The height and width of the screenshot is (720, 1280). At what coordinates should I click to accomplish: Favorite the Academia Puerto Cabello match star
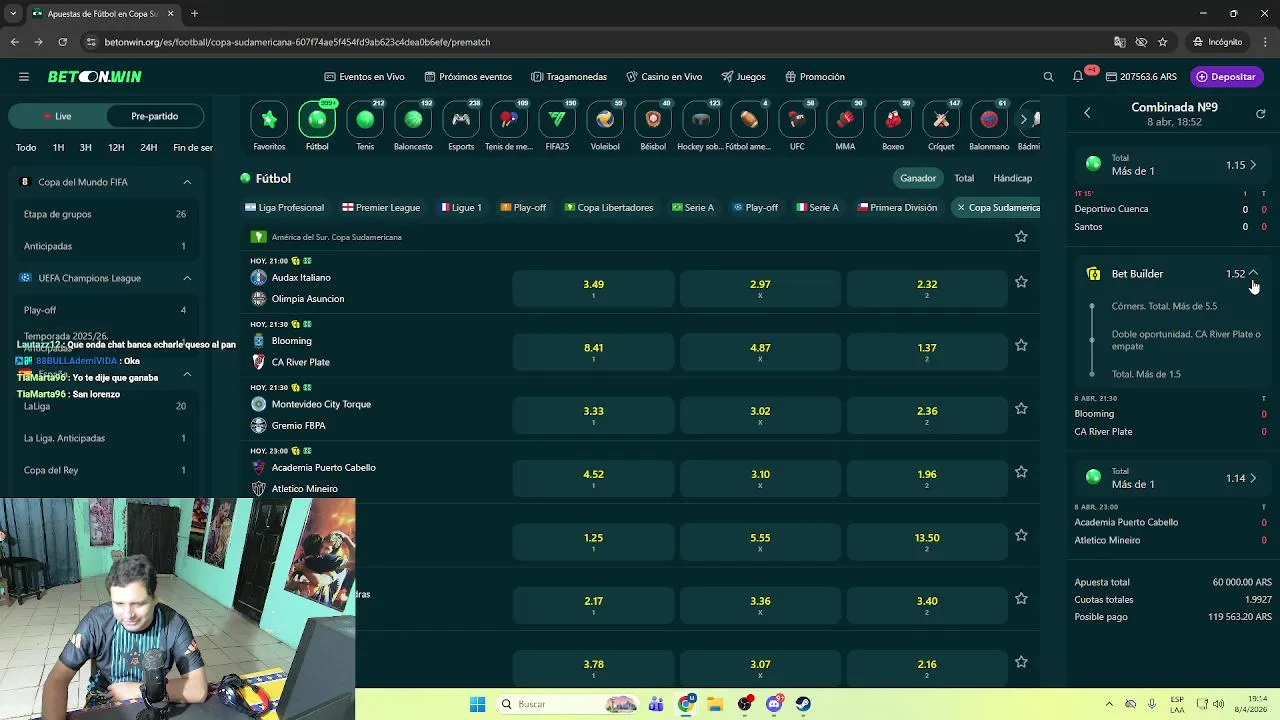click(x=1021, y=472)
